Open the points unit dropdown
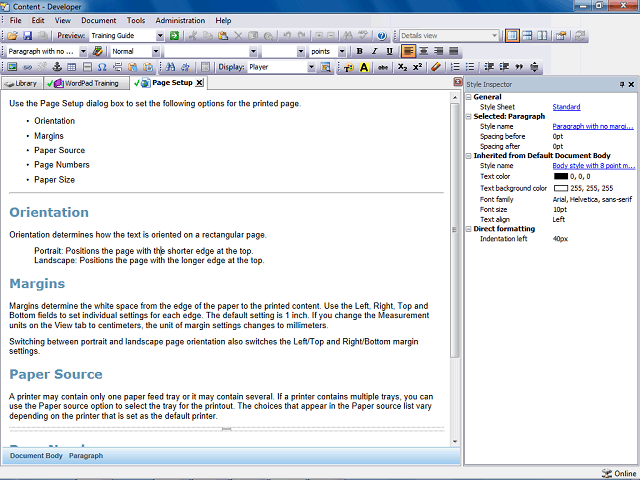640x480 pixels. 342,51
